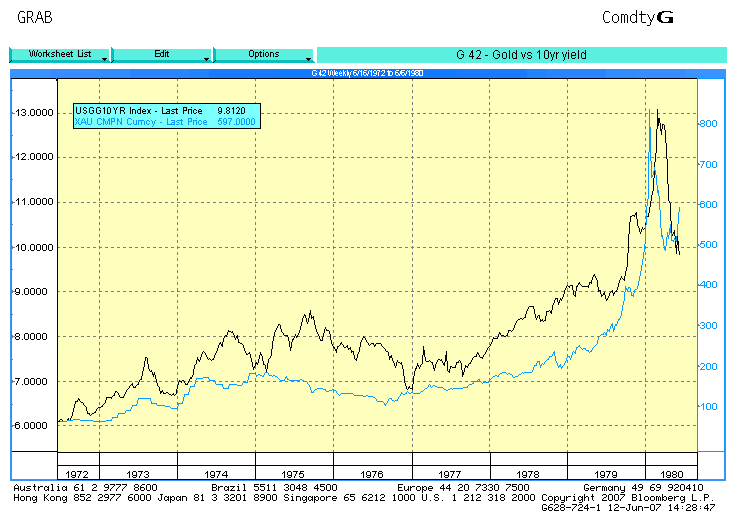
Task: Expand the Options dropdown arrow
Action: (x=309, y=59)
